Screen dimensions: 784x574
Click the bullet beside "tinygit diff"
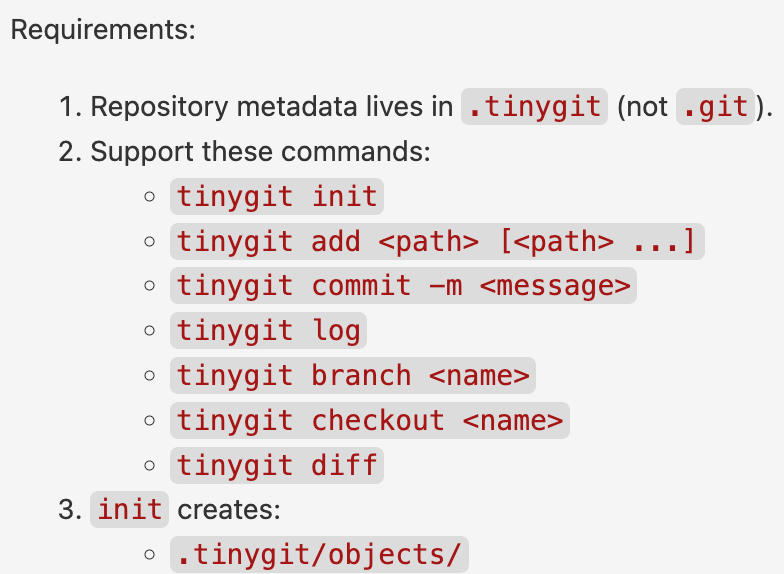(150, 466)
